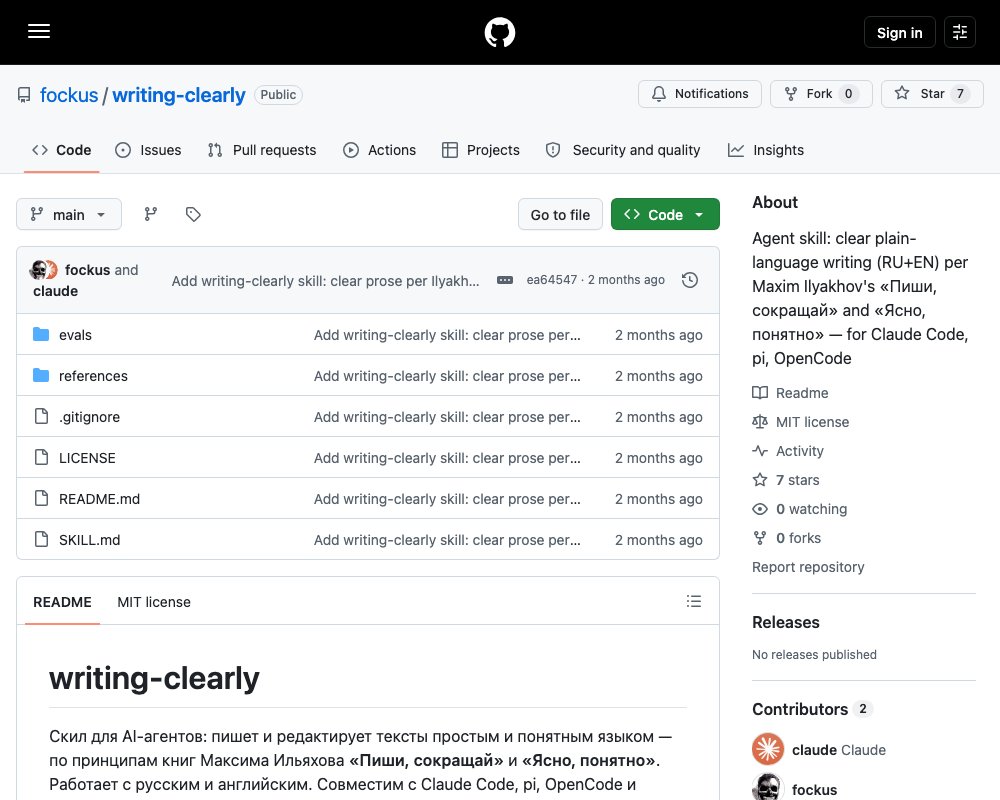Open the Contributors heading link
Screen dimensions: 1000x800
click(x=812, y=709)
